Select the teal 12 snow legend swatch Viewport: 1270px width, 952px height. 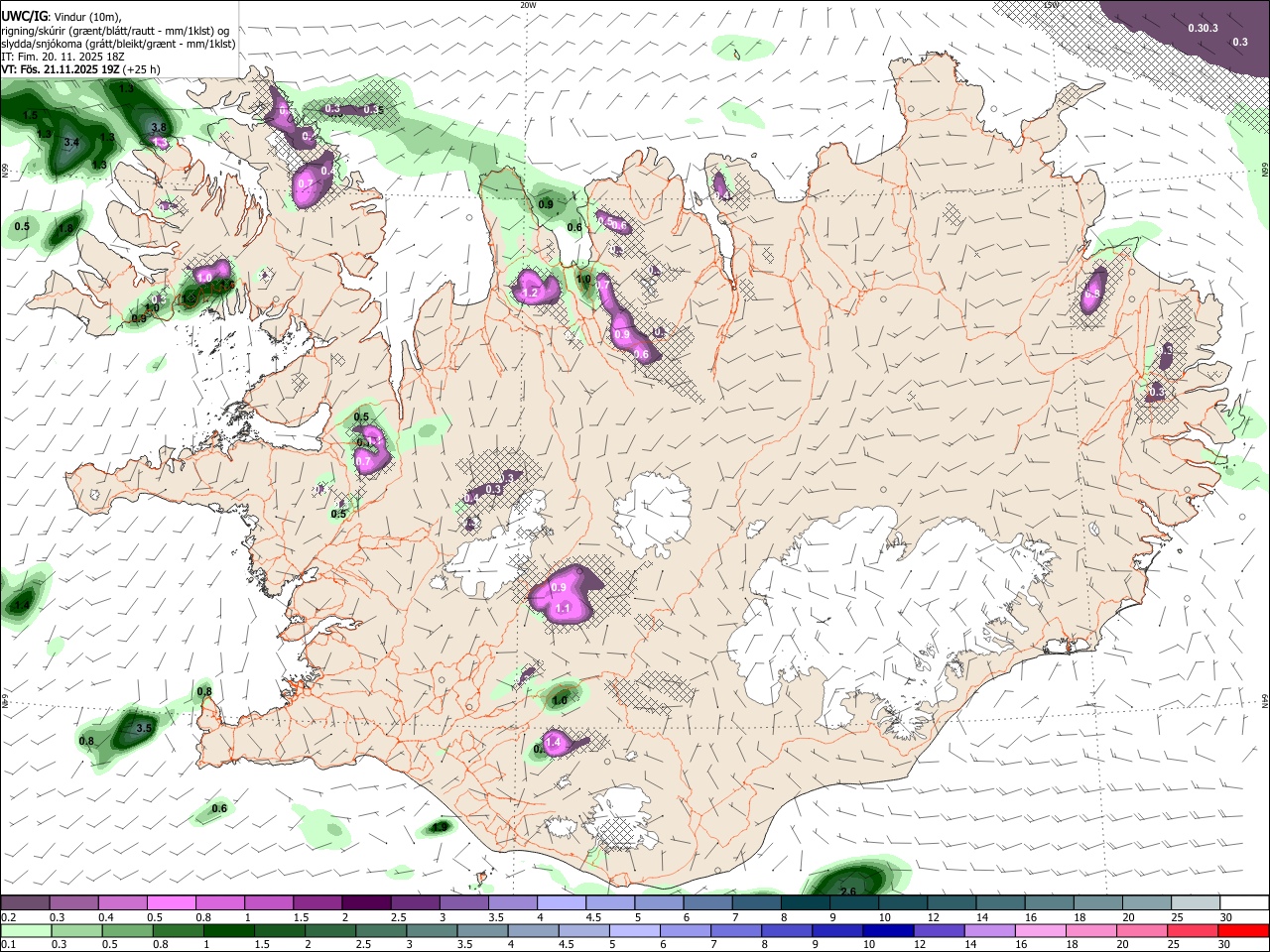click(952, 903)
